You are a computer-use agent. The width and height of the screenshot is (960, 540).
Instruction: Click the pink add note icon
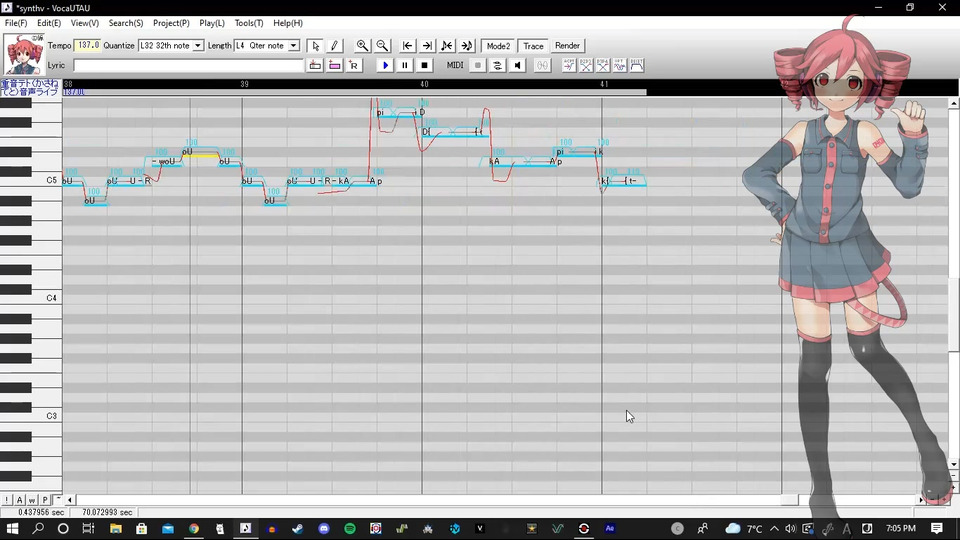pos(334,66)
